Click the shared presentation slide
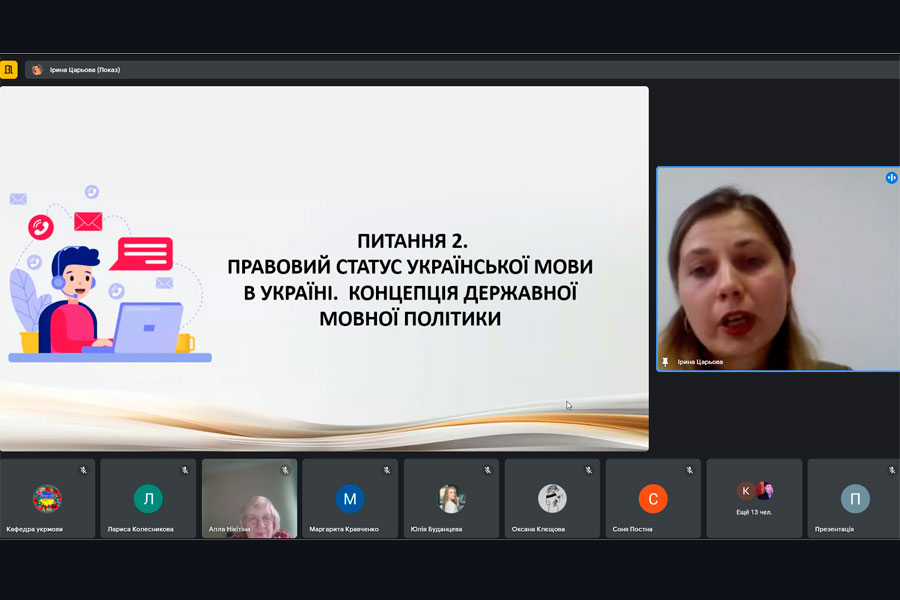This screenshot has width=900, height=600. [x=324, y=268]
